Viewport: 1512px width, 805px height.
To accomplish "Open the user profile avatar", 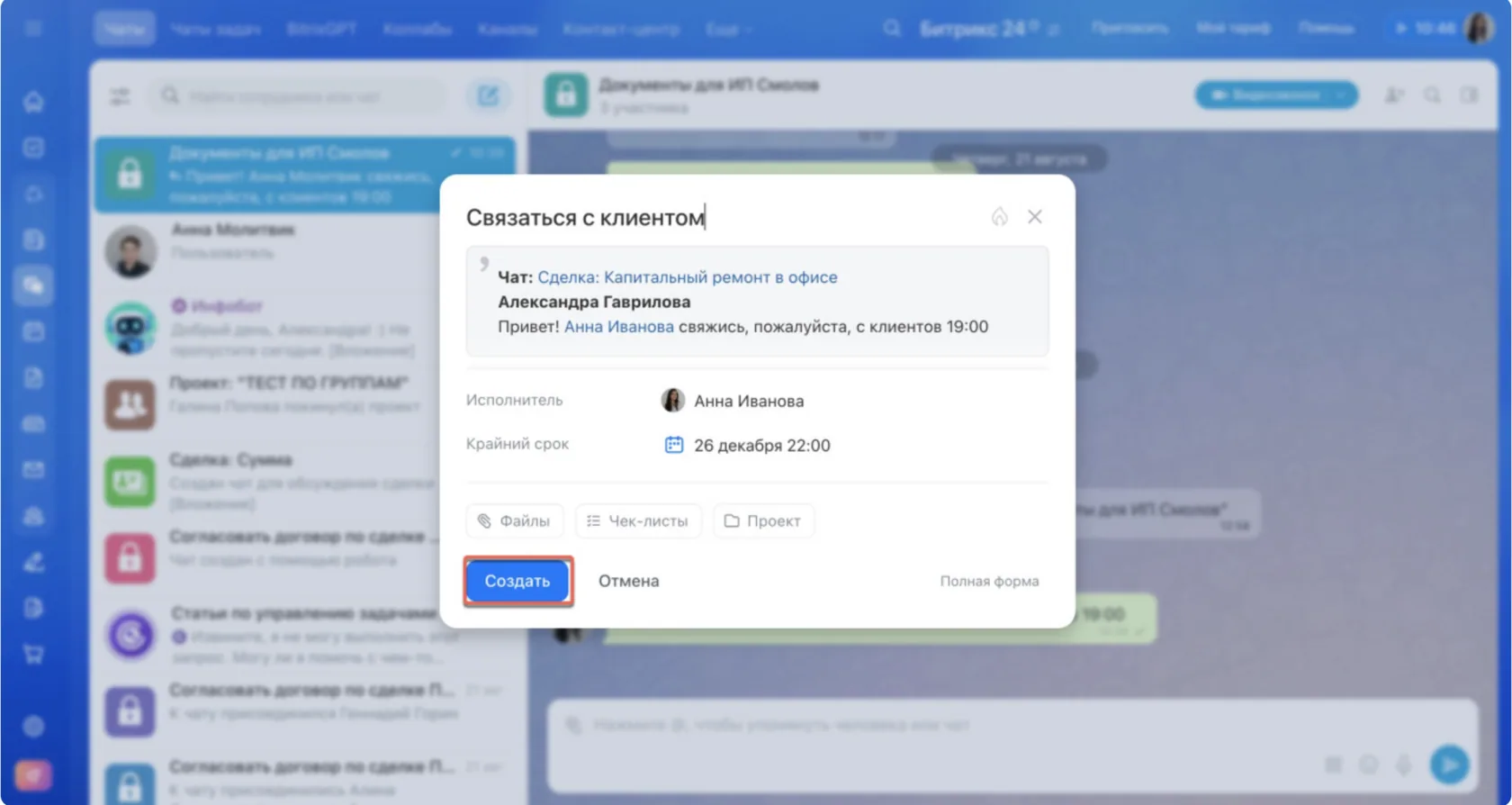I will click(1479, 28).
